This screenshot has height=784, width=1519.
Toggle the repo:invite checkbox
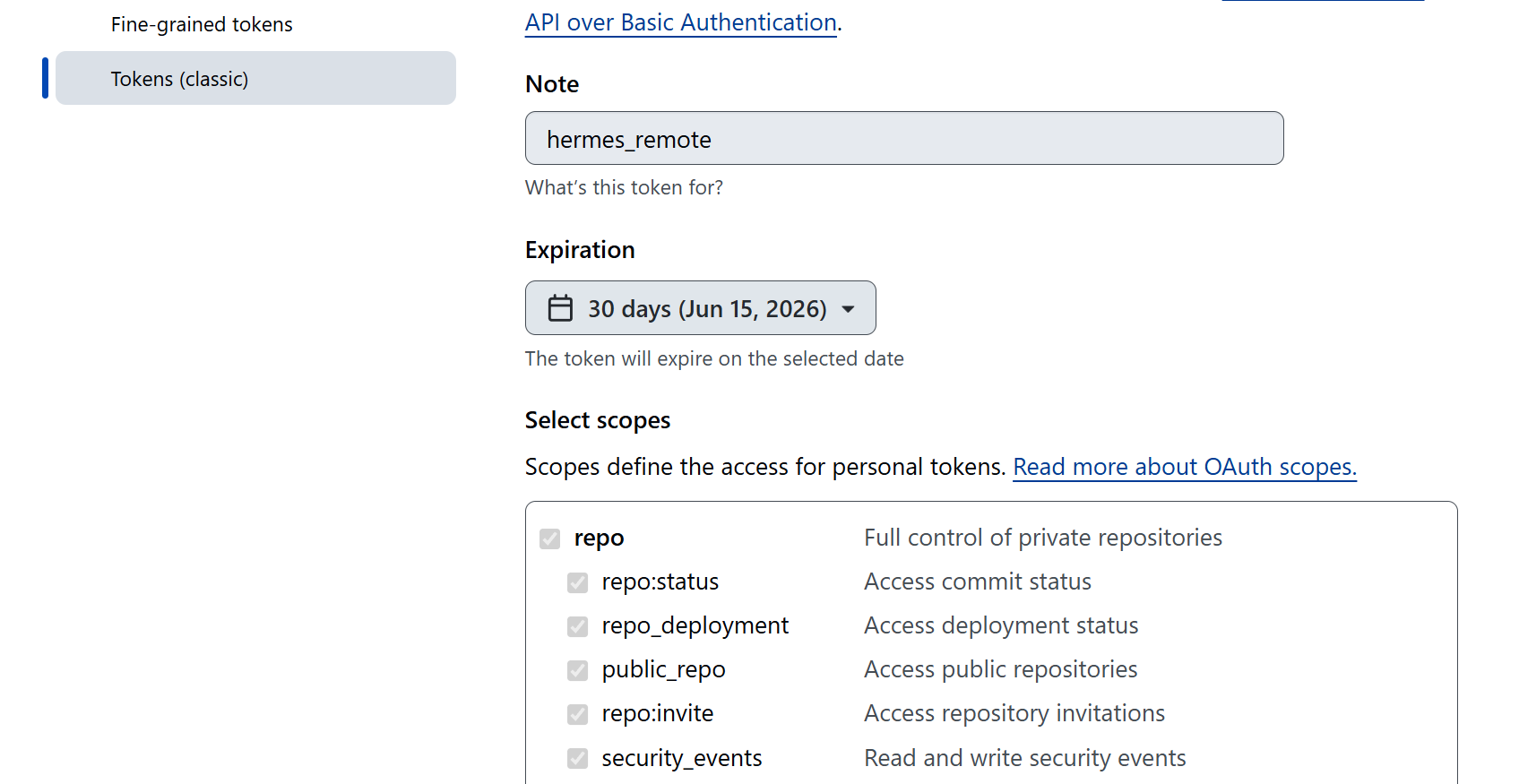pyautogui.click(x=578, y=714)
